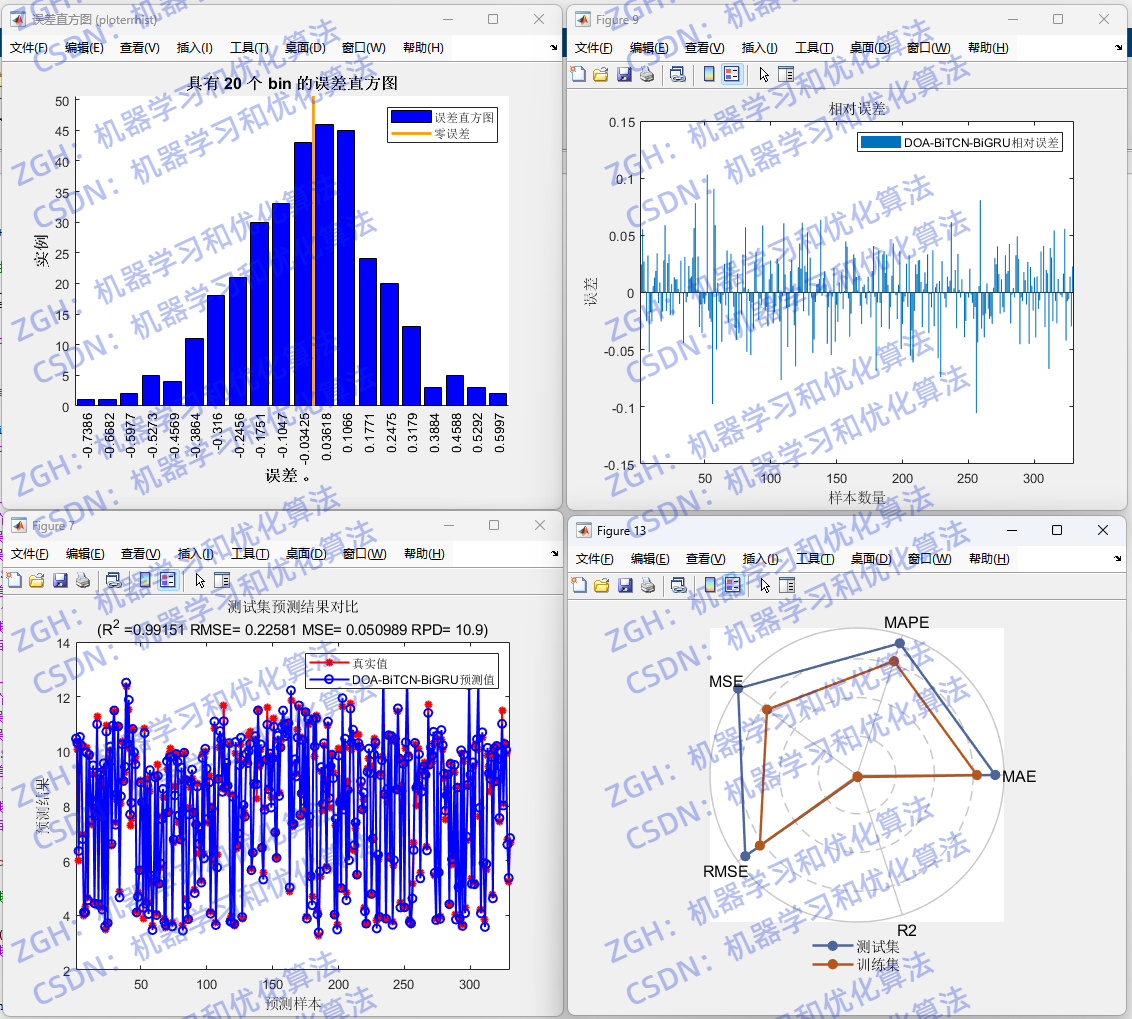Click 测试集 legend entry in radar chart
1132x1019 pixels.
(877, 946)
